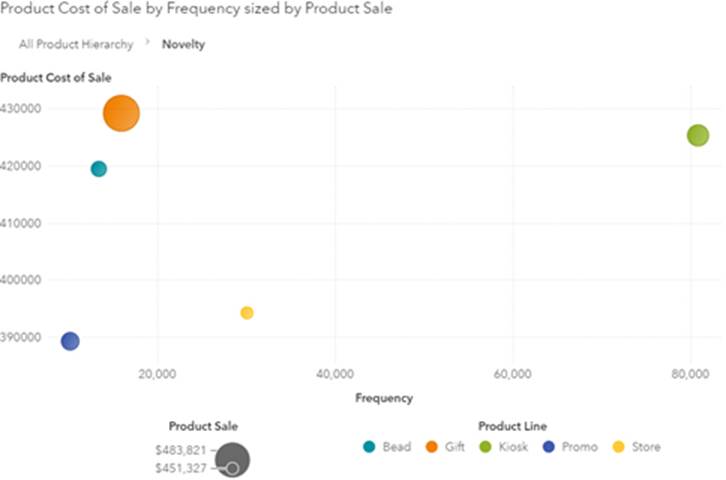Image resolution: width=726 pixels, height=480 pixels.
Task: Select the green Kiosk bubble
Action: 697,135
